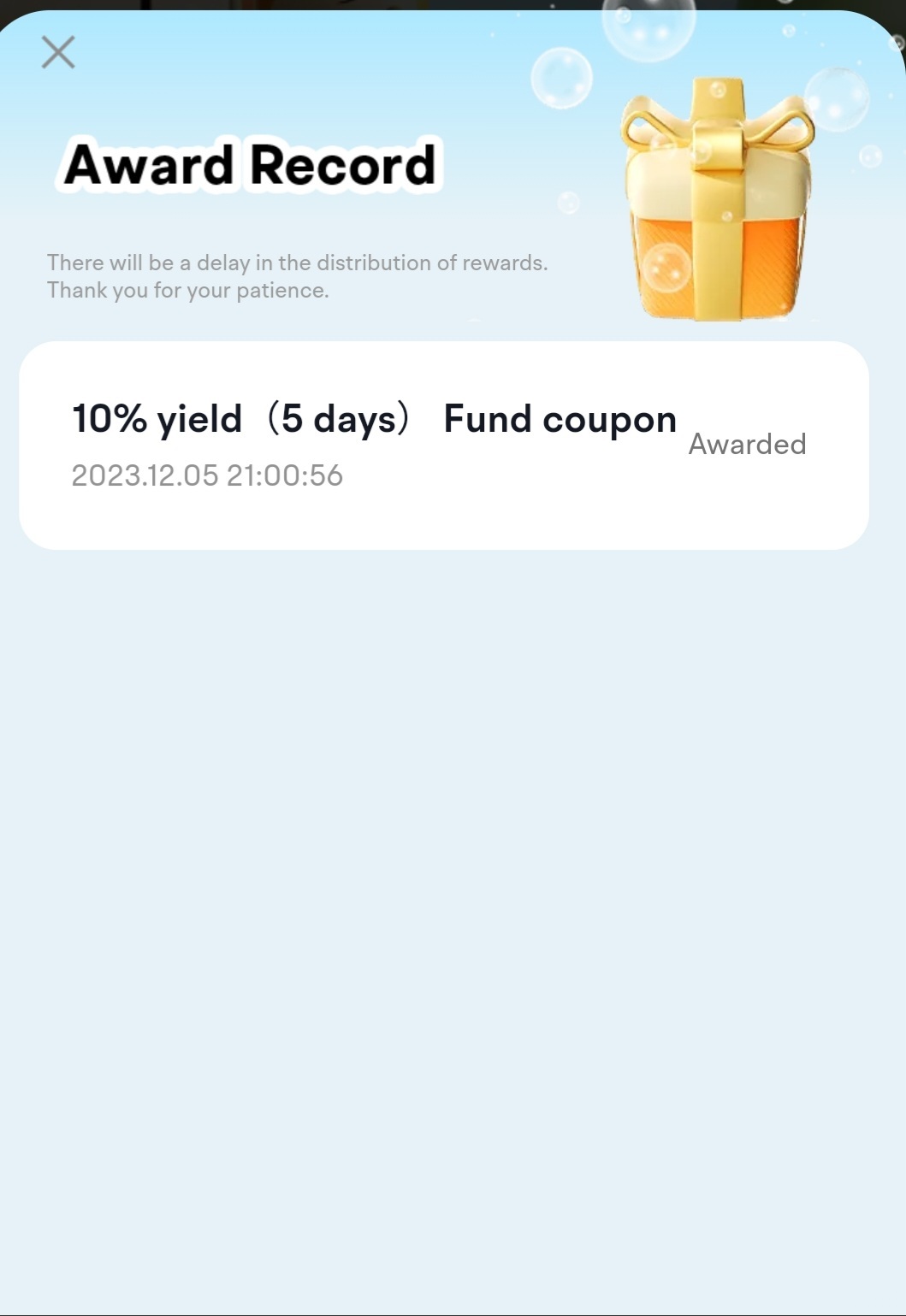
Task: Close the Award Record panel
Action: [x=58, y=52]
